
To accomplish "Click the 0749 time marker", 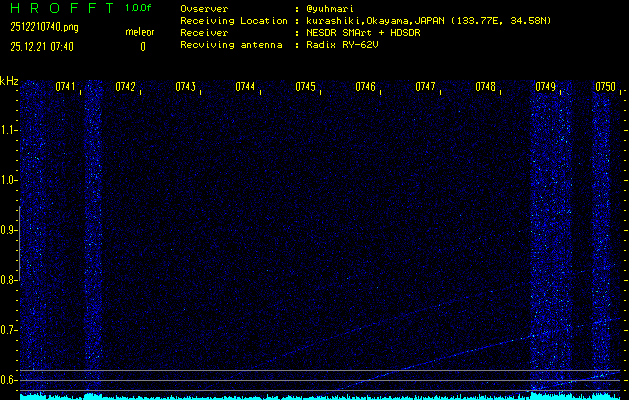I will click(x=545, y=87).
